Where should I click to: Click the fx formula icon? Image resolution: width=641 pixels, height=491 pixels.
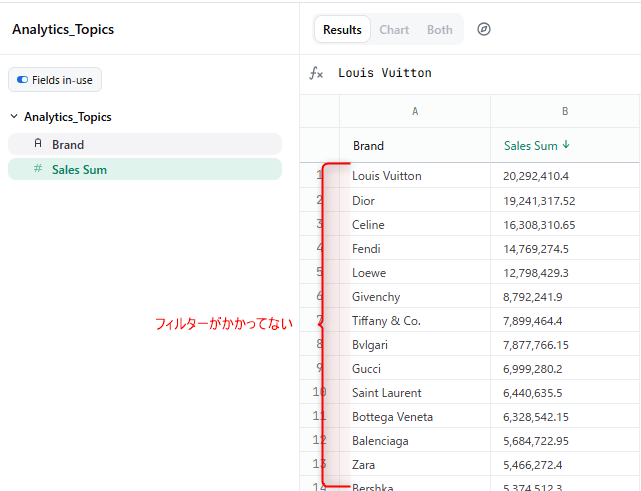click(x=316, y=73)
